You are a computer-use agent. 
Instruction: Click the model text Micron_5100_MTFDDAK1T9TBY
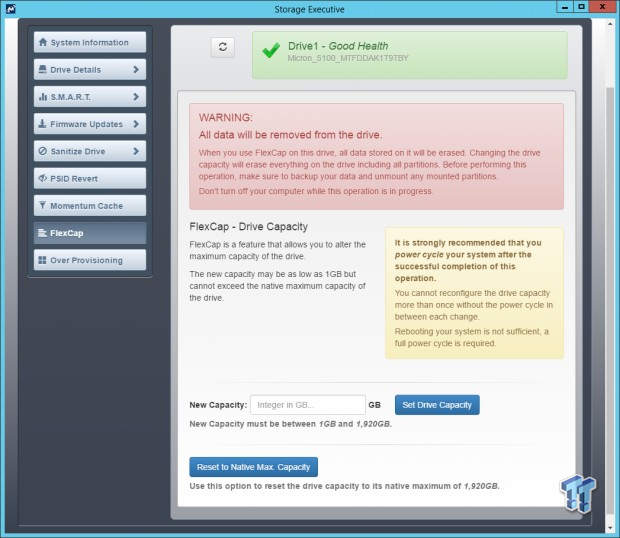[348, 58]
